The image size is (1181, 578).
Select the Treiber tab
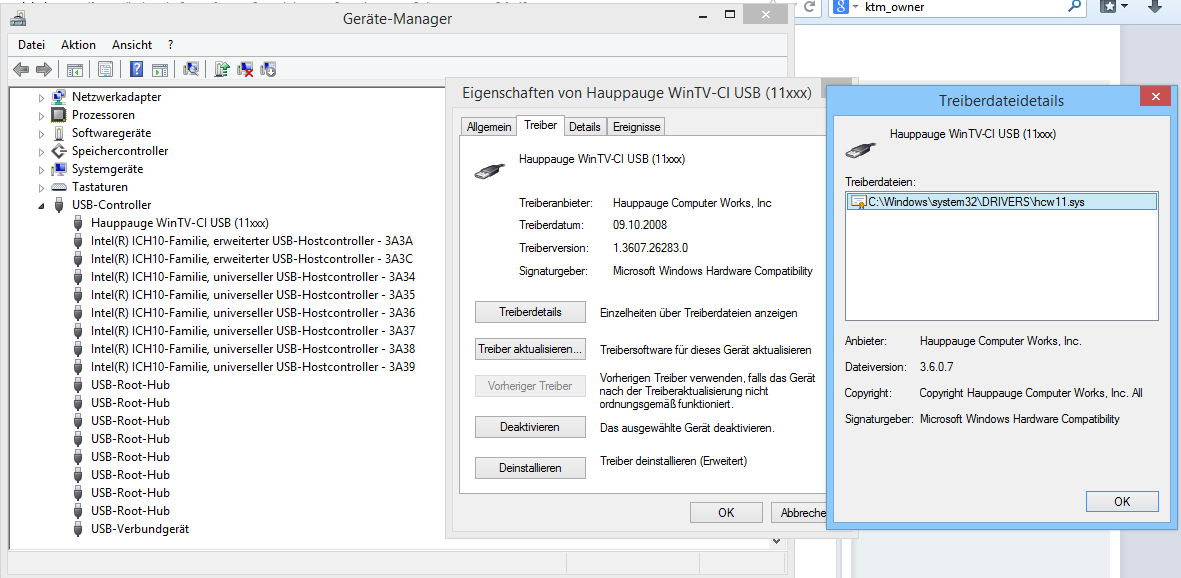coord(540,125)
